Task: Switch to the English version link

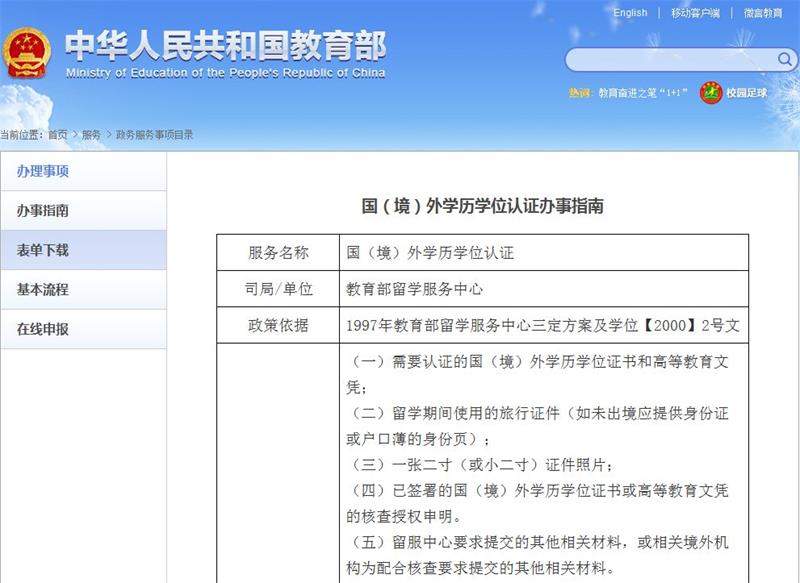Action: pos(630,13)
